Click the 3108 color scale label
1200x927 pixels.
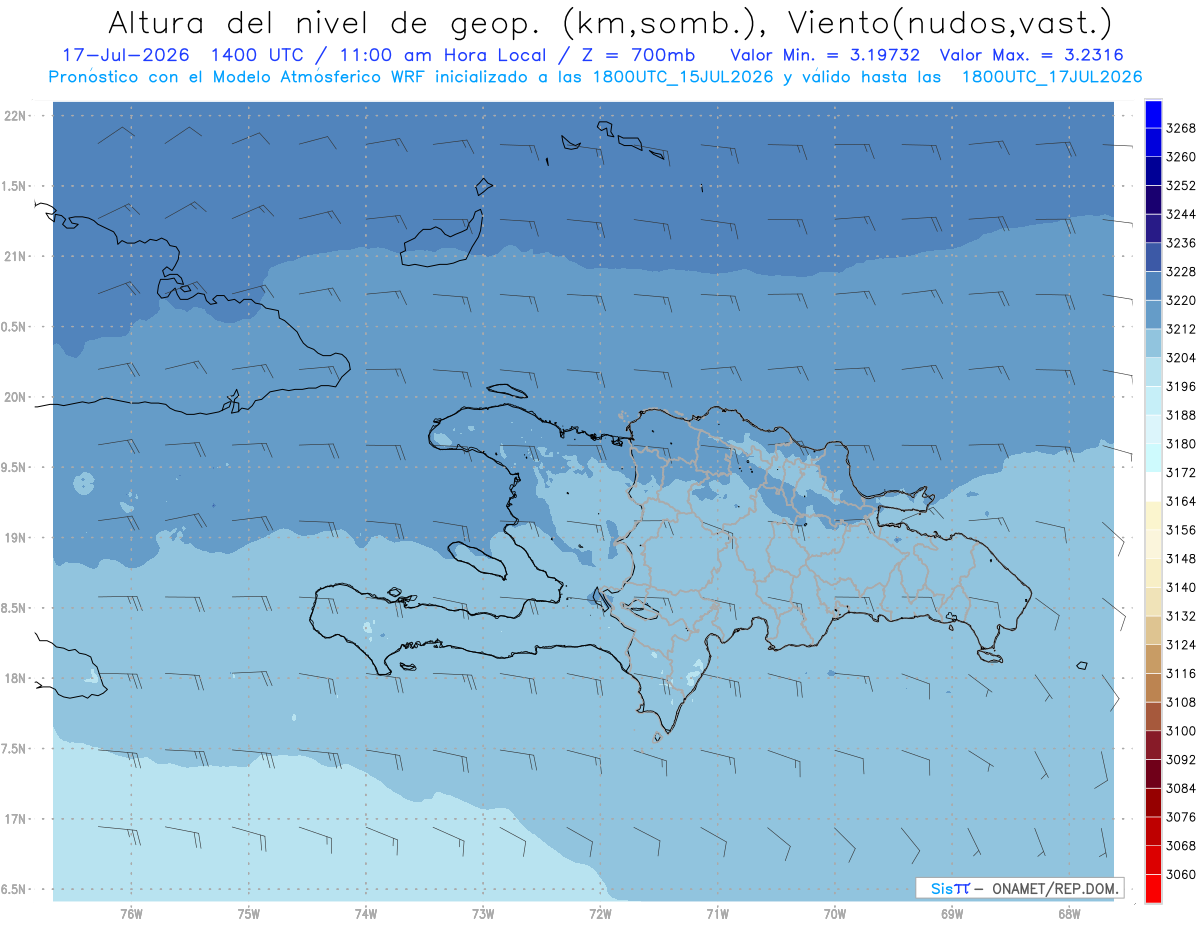coord(1181,702)
